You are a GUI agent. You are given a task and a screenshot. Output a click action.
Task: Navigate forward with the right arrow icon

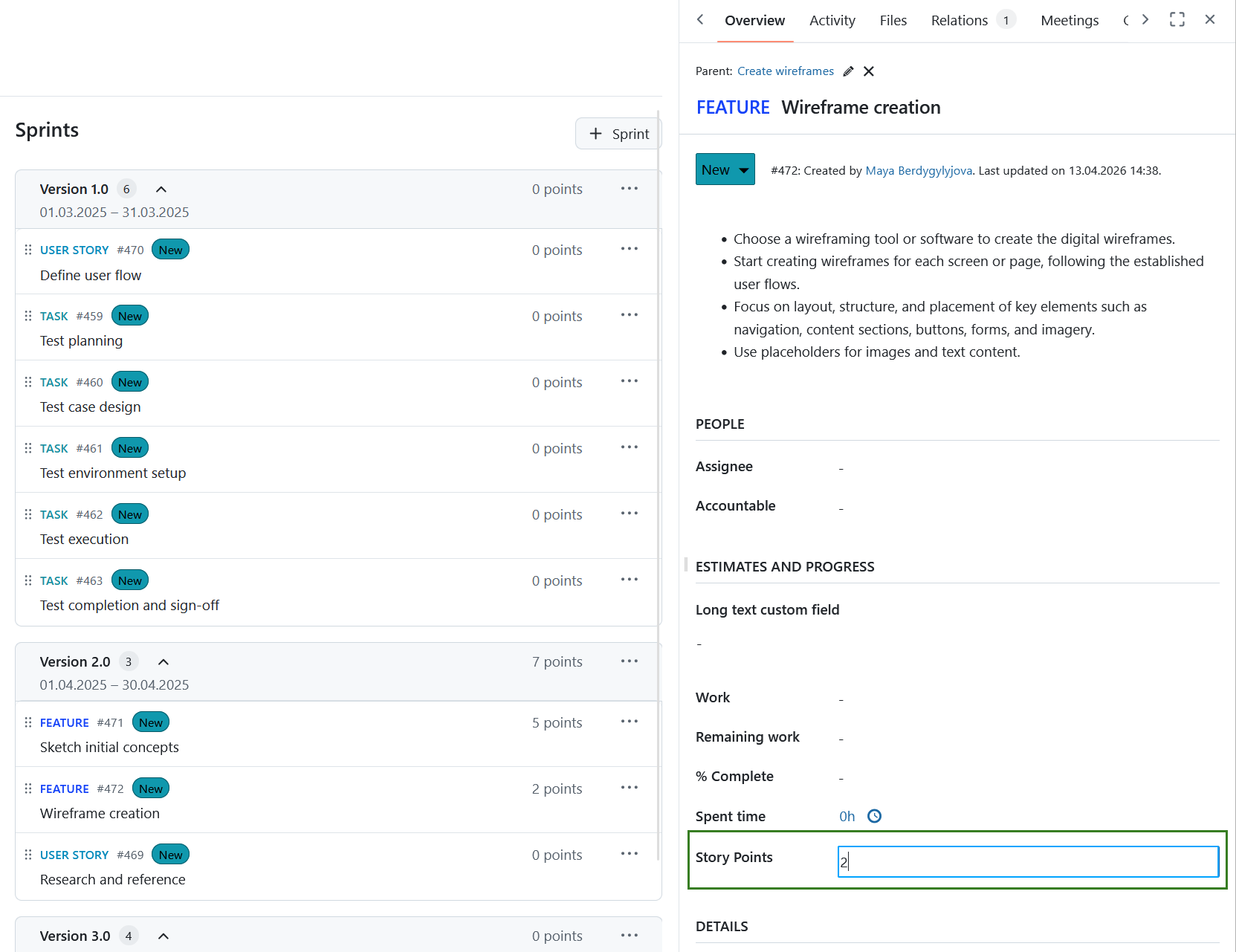[1145, 19]
